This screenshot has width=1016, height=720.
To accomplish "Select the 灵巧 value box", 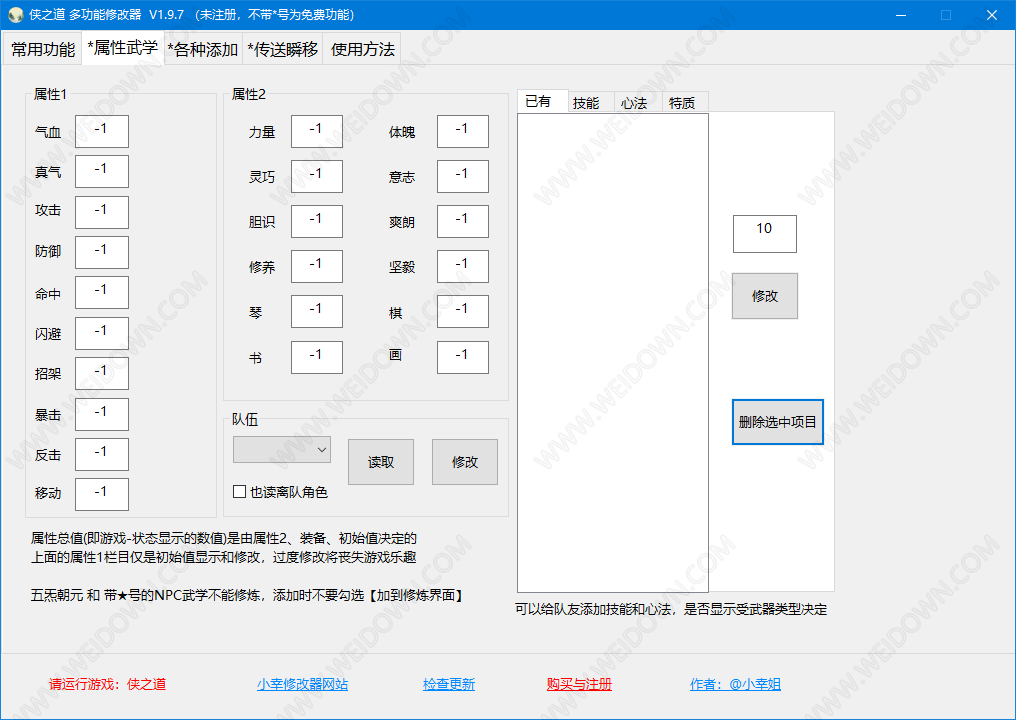I will (x=317, y=176).
